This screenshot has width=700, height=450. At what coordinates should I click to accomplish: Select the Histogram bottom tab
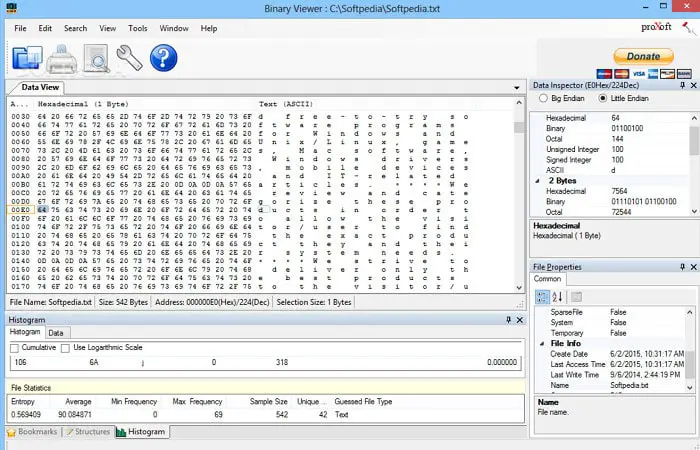(141, 432)
